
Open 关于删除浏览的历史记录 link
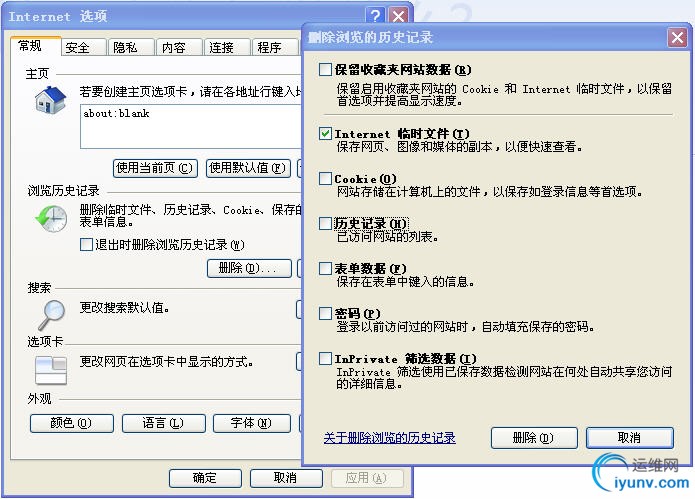(390, 438)
